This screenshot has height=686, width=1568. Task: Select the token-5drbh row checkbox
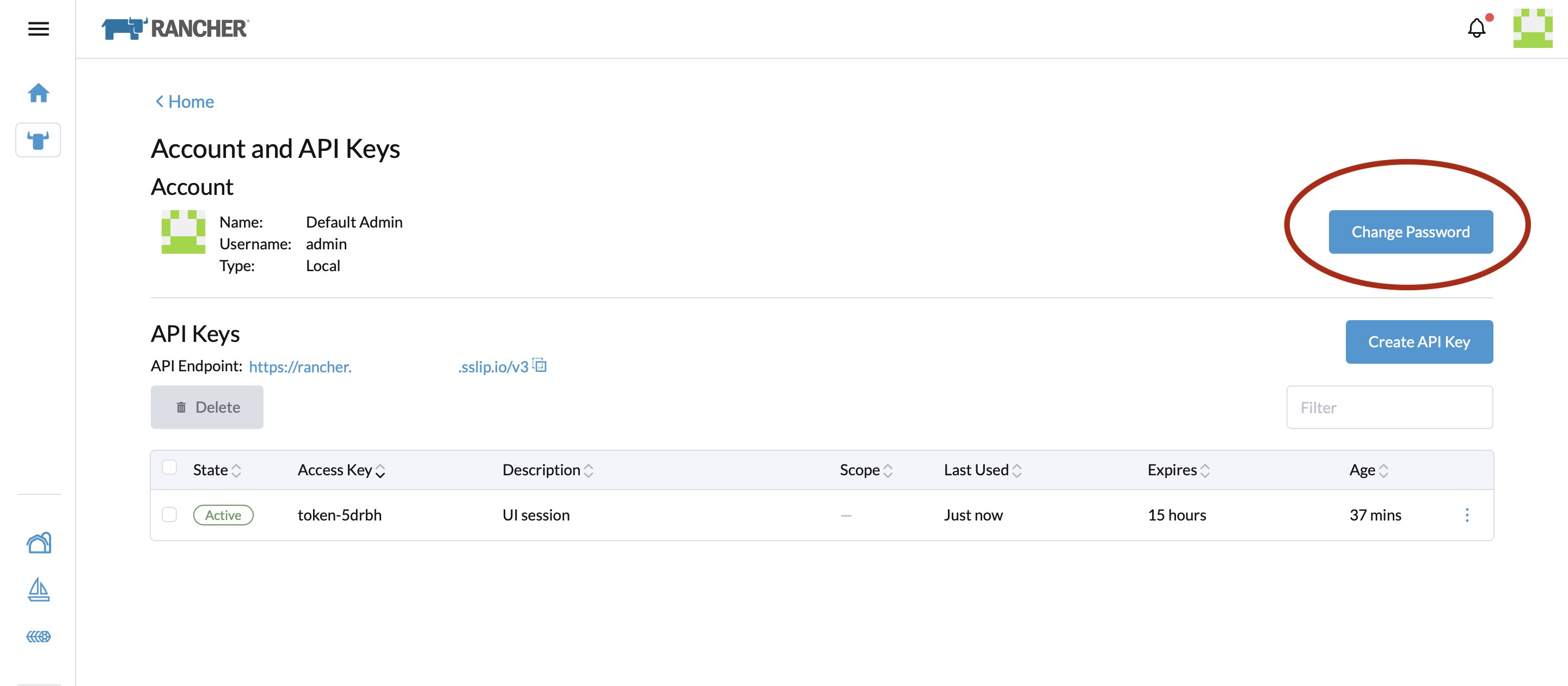(x=169, y=514)
